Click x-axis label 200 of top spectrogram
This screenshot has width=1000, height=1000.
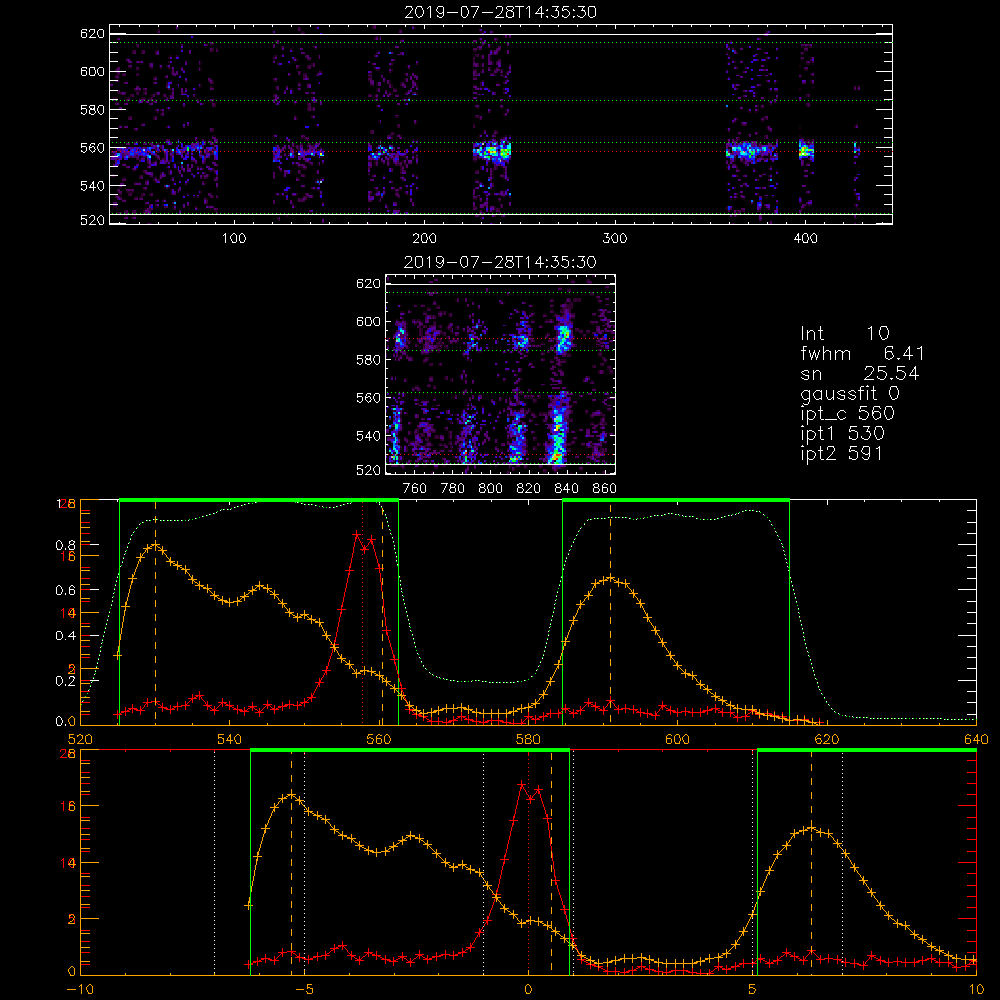pos(424,239)
